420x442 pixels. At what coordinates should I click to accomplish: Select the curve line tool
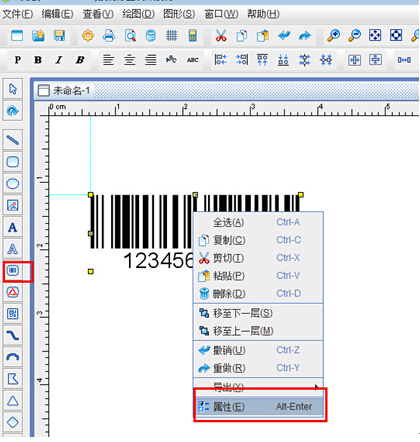click(x=13, y=336)
